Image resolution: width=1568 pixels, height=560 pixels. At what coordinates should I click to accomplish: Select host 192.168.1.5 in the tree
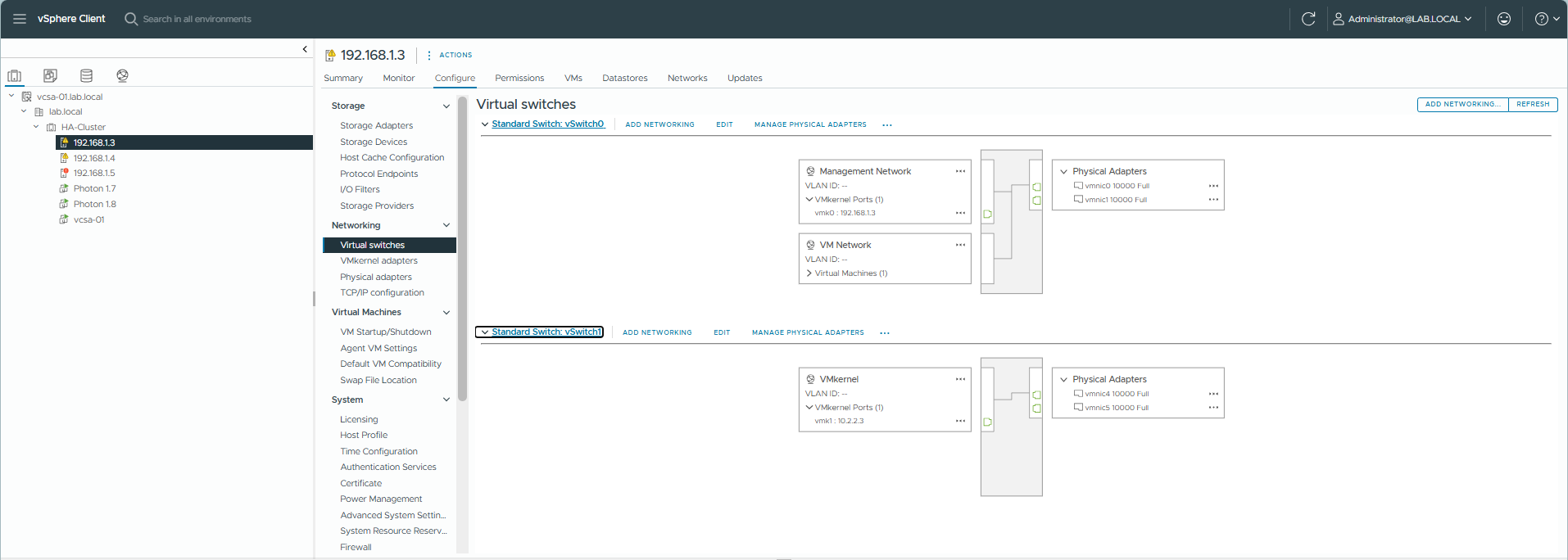tap(94, 173)
